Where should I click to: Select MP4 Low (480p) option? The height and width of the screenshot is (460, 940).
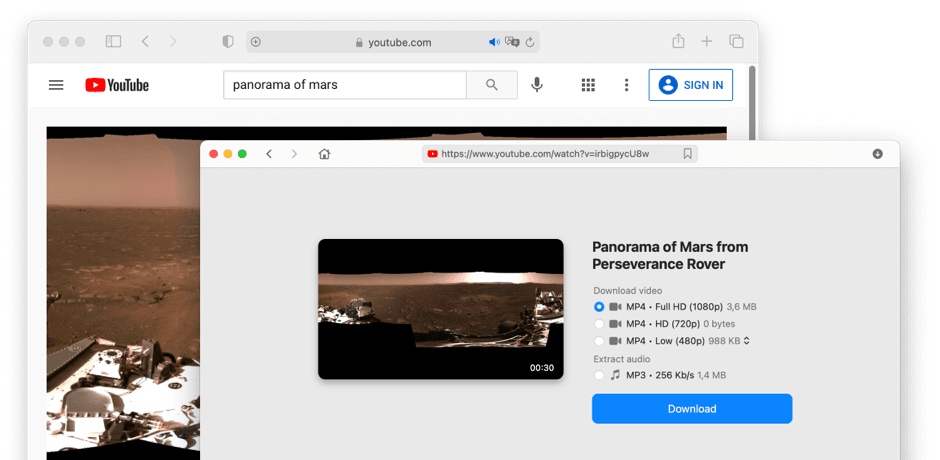click(599, 341)
